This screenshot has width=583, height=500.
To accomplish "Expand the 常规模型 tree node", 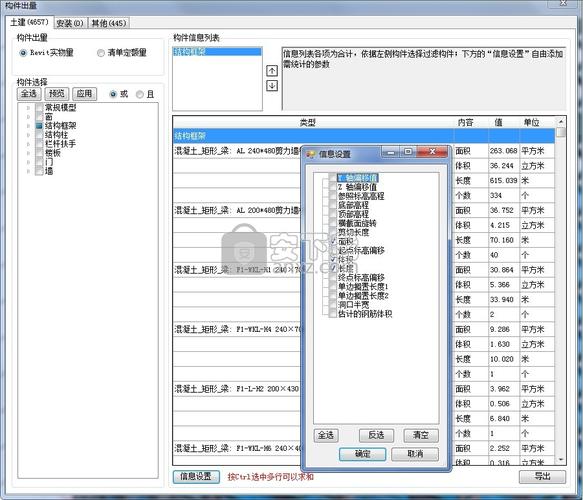I will [x=28, y=108].
